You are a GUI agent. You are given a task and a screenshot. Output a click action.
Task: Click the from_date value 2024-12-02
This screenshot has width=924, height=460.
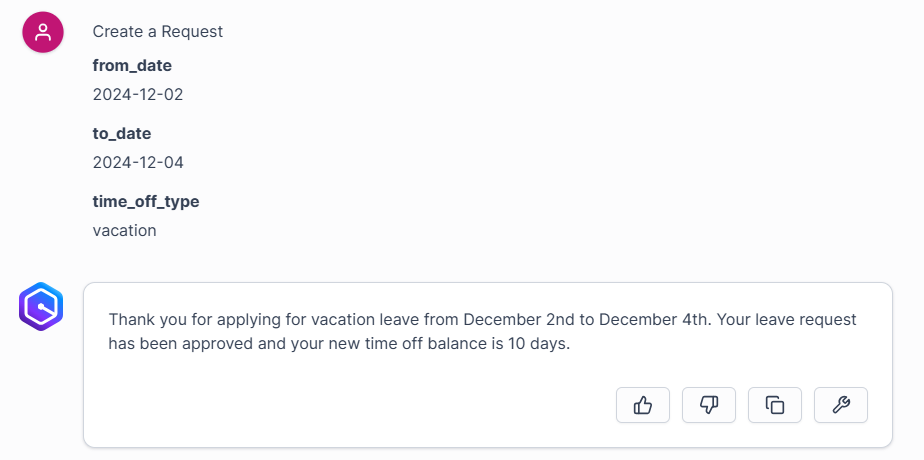(x=138, y=94)
